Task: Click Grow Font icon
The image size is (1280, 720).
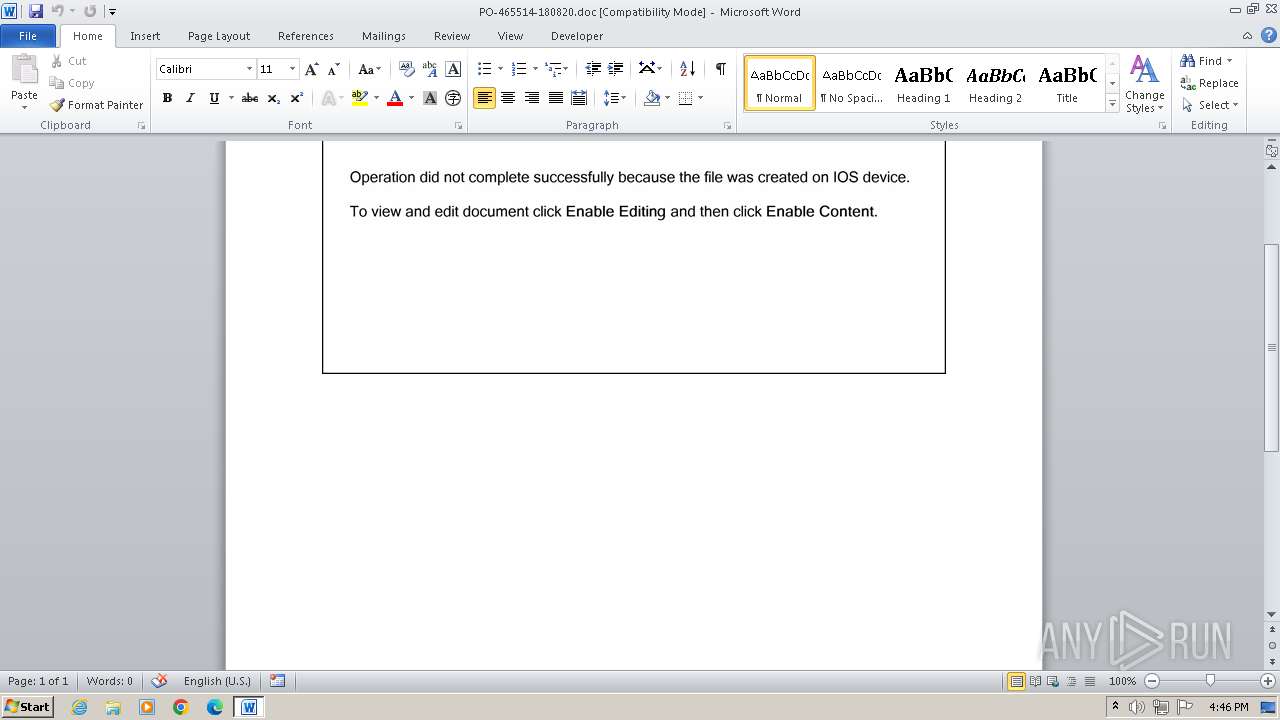Action: [312, 69]
